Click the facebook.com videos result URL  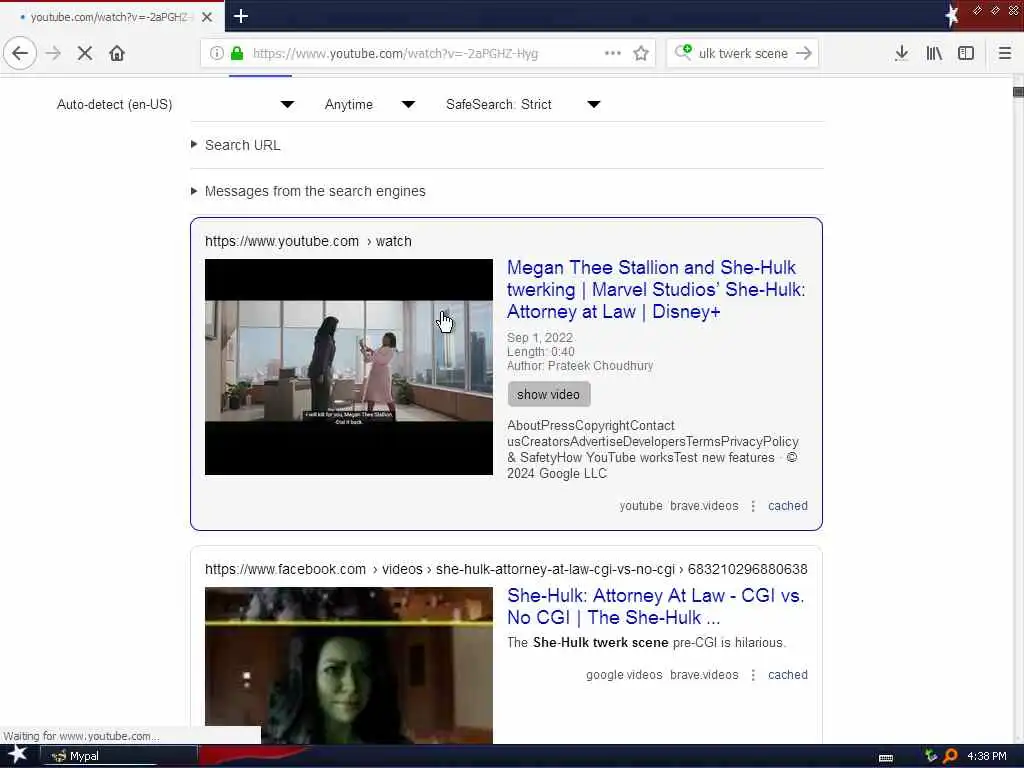click(506, 569)
